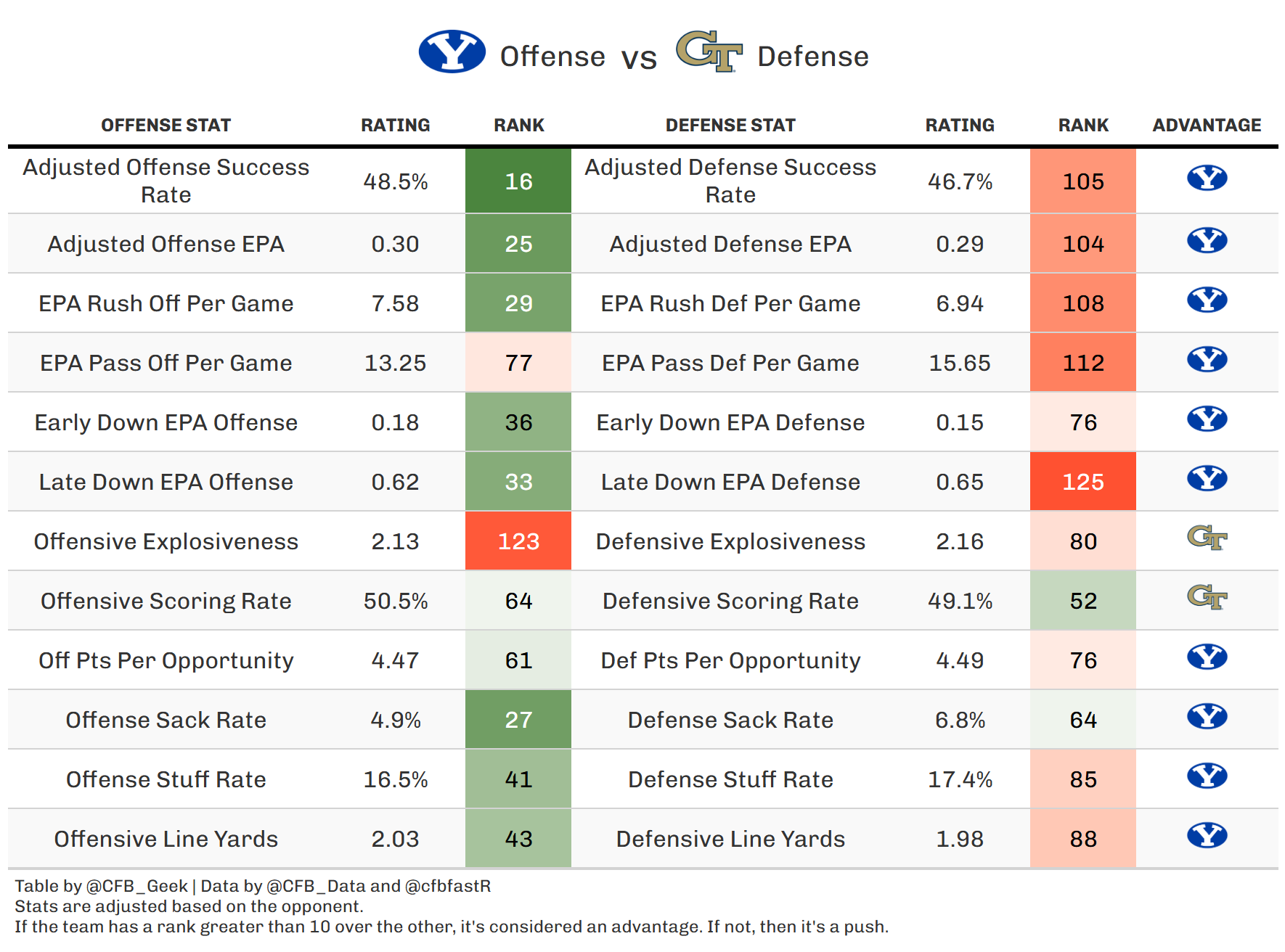This screenshot has height=952, width=1285.
Task: Click BYU advantage logo for Offensive Line Yards
Action: 1207,836
